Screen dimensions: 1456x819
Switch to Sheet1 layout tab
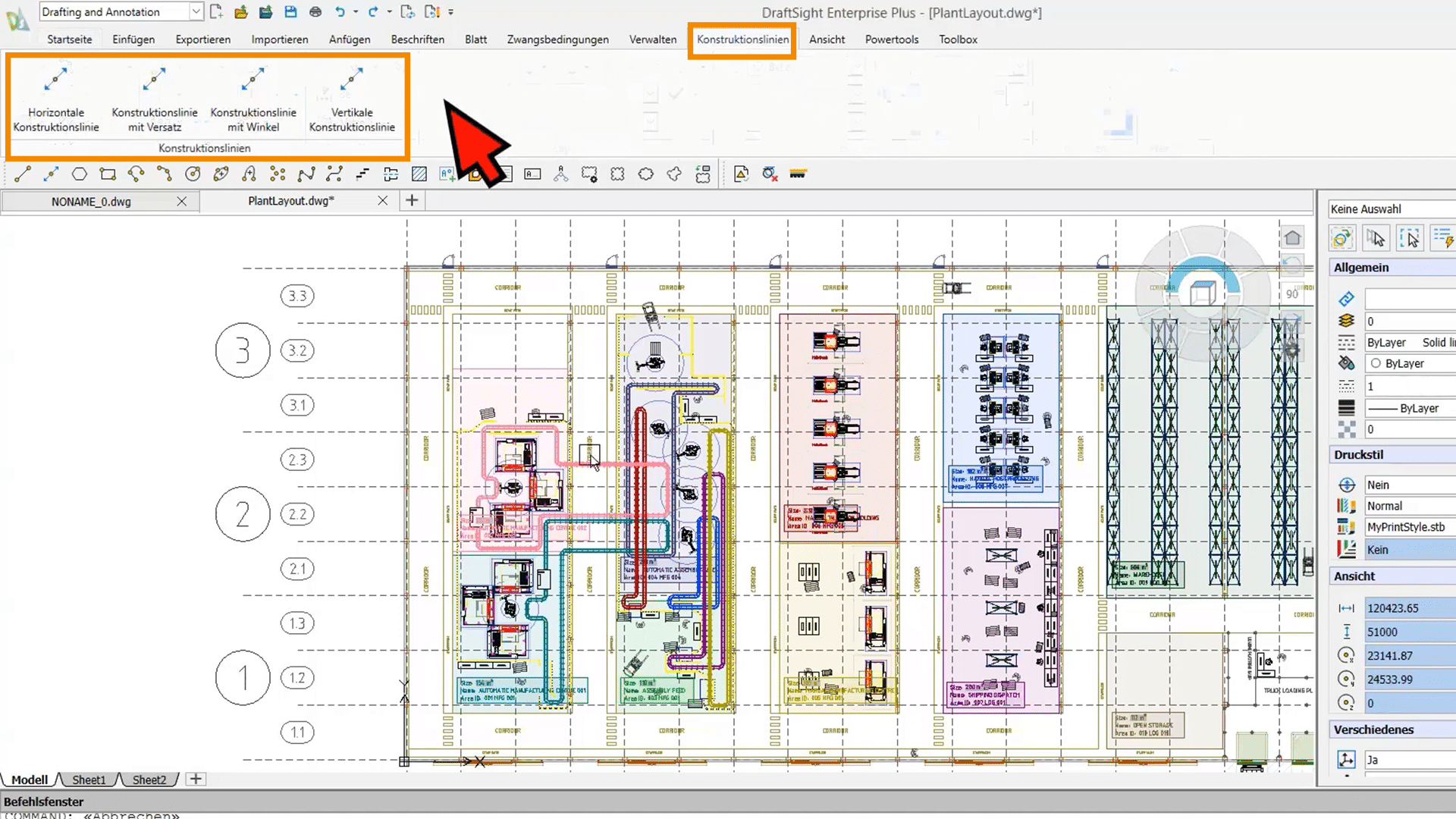(89, 780)
